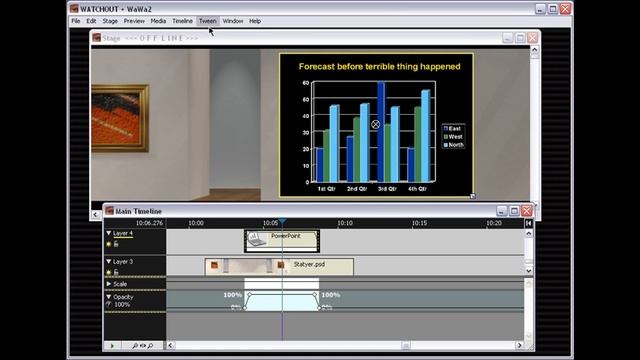Open the Timeline menu

pos(182,21)
